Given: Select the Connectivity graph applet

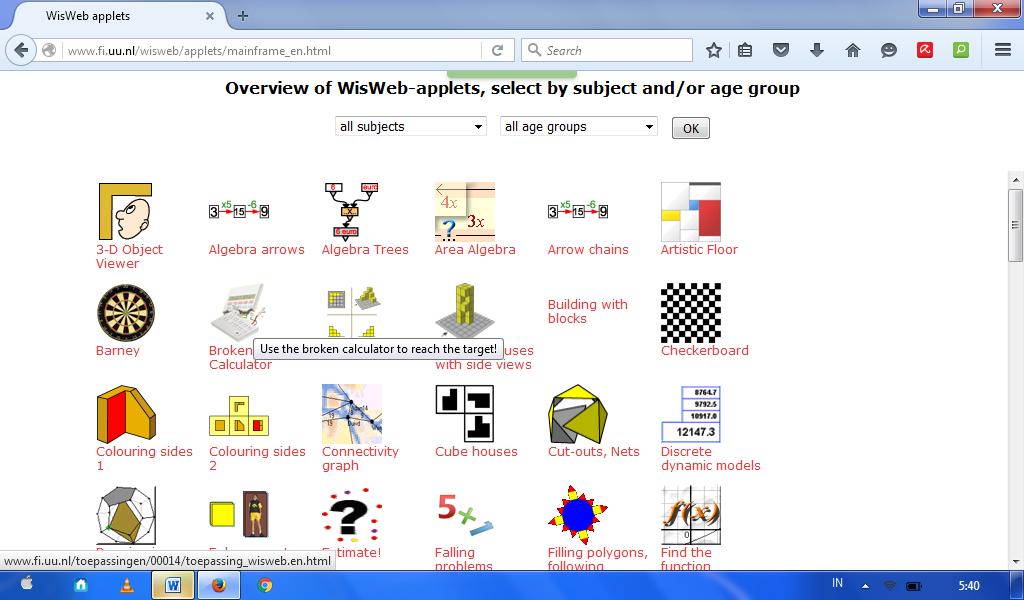Looking at the screenshot, I should 351,412.
